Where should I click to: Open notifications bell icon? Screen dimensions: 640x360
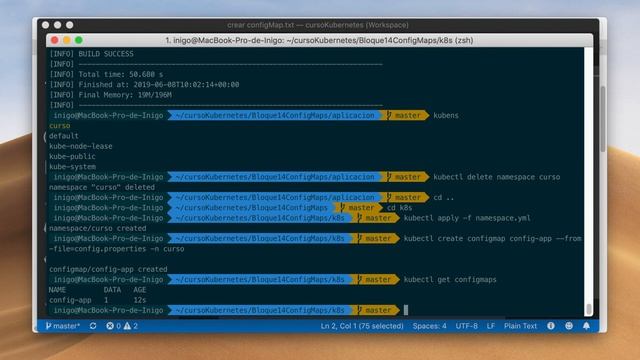(x=586, y=326)
